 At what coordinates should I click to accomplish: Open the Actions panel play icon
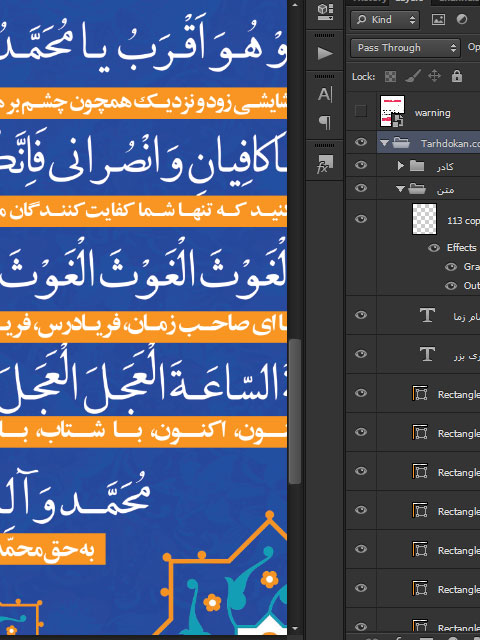coord(325,53)
